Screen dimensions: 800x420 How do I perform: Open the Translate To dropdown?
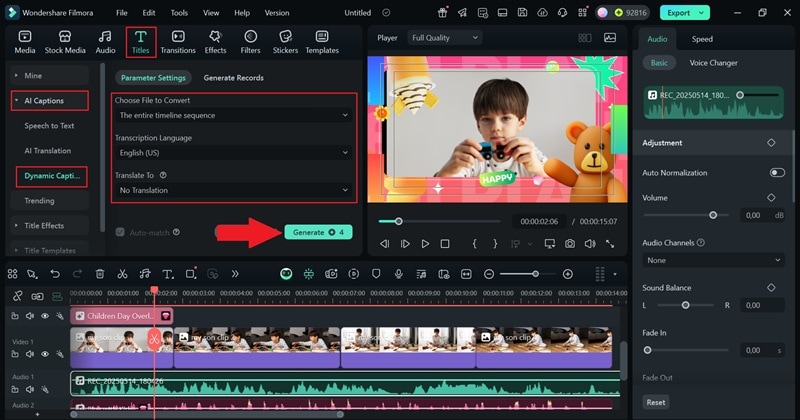[x=233, y=190]
